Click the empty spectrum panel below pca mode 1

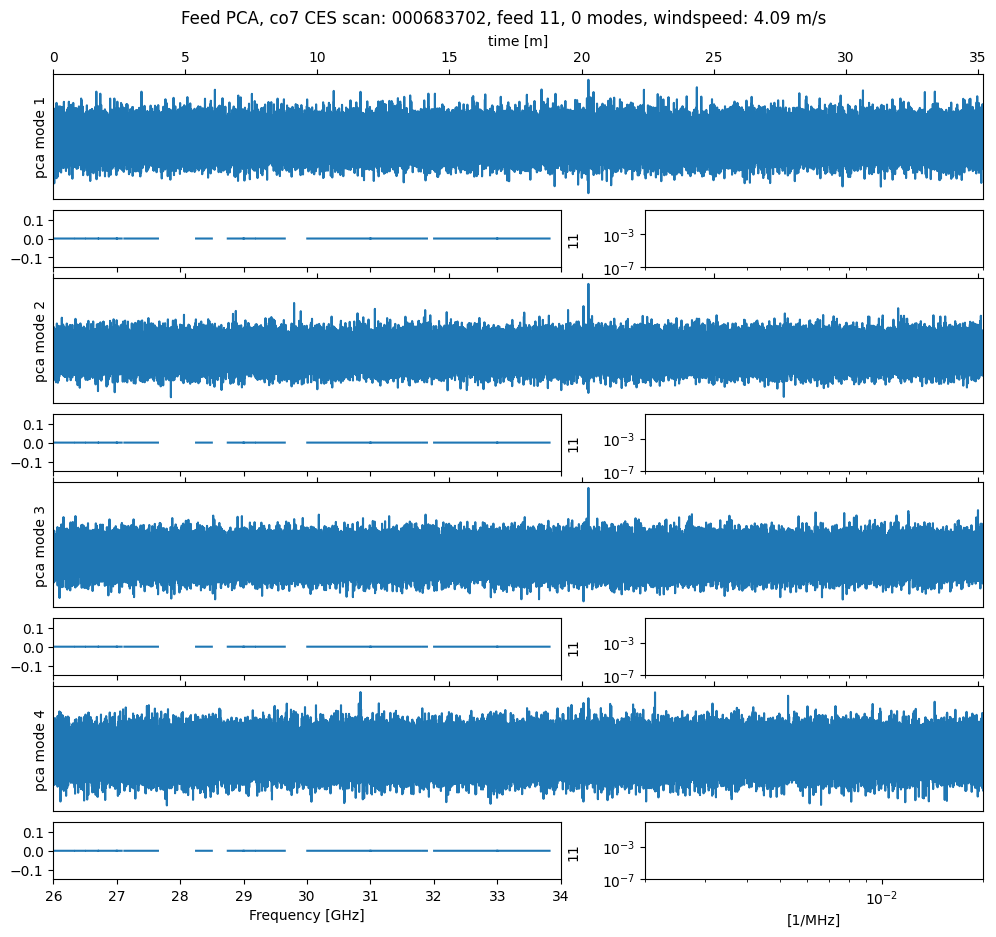pyautogui.click(x=813, y=239)
